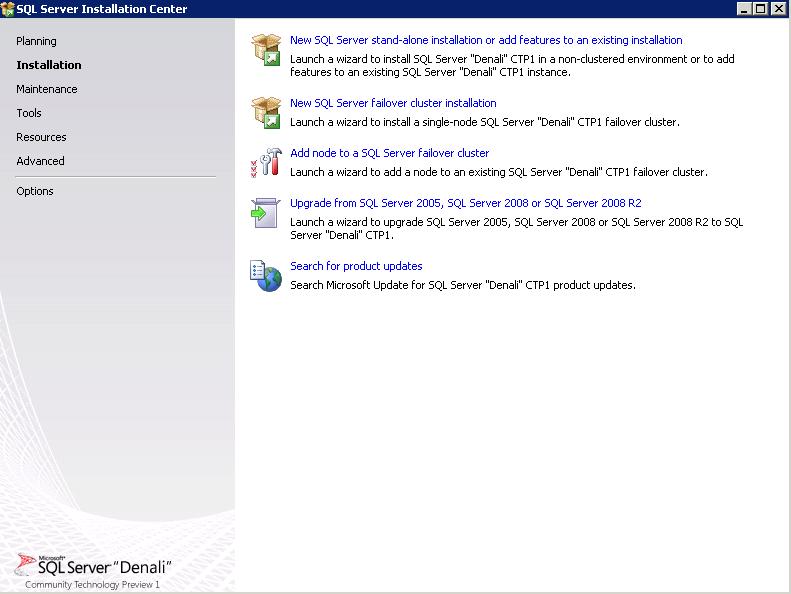791x594 pixels.
Task: Open Add node to a failover cluster
Action: [x=389, y=153]
